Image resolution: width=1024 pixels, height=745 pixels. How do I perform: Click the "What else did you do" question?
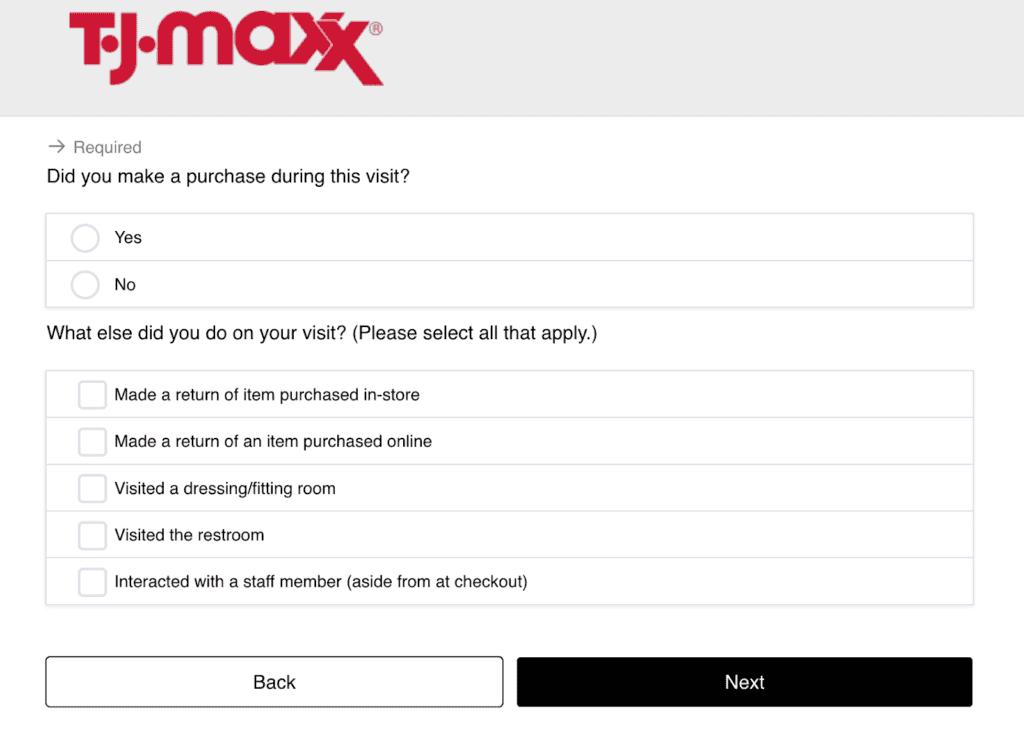[321, 333]
